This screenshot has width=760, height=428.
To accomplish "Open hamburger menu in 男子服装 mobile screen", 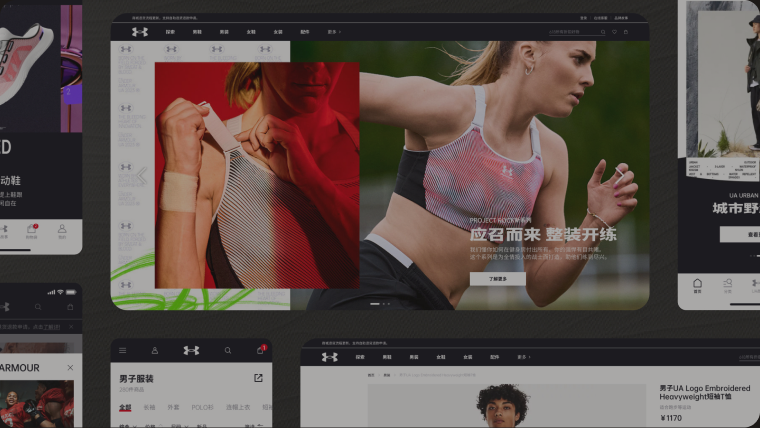I will click(x=123, y=350).
